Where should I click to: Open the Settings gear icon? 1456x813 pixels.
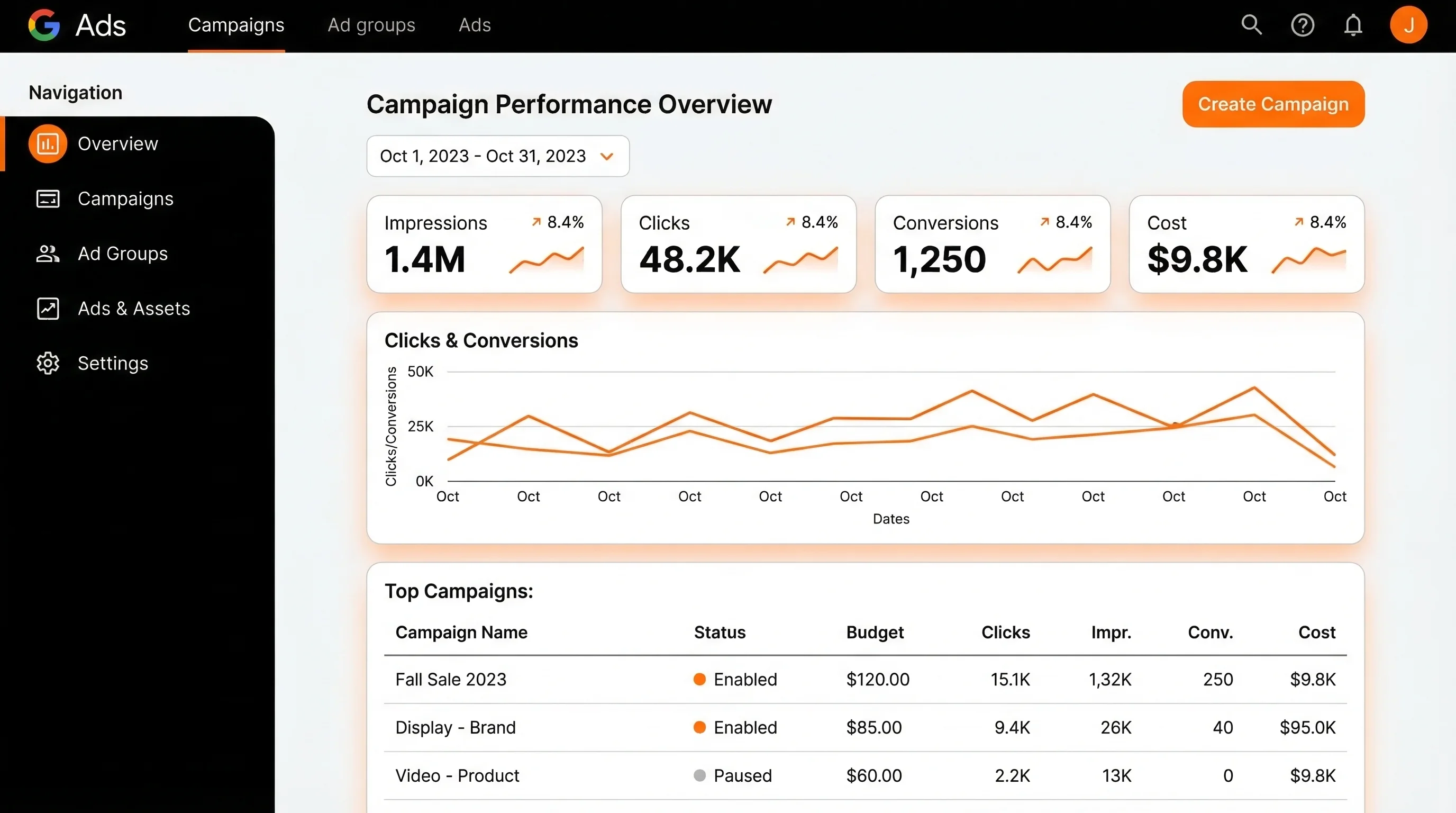click(48, 363)
